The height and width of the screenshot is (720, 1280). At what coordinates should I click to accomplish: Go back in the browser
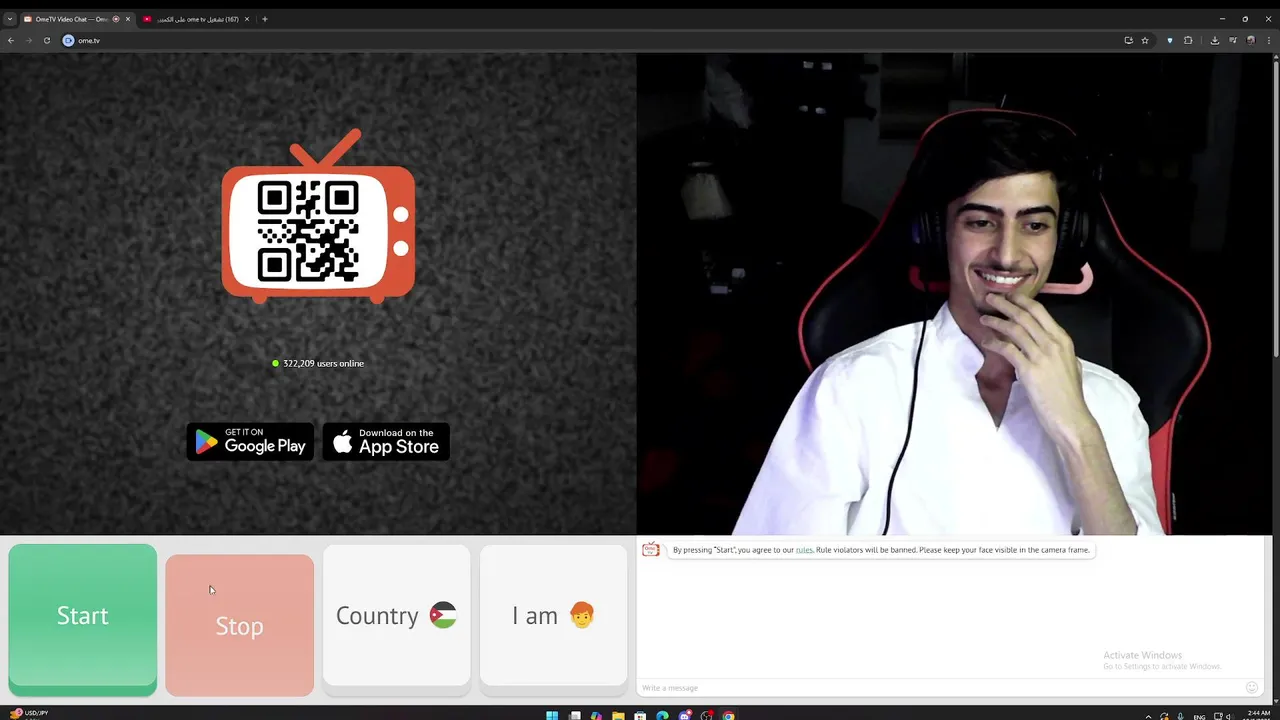pos(11,40)
